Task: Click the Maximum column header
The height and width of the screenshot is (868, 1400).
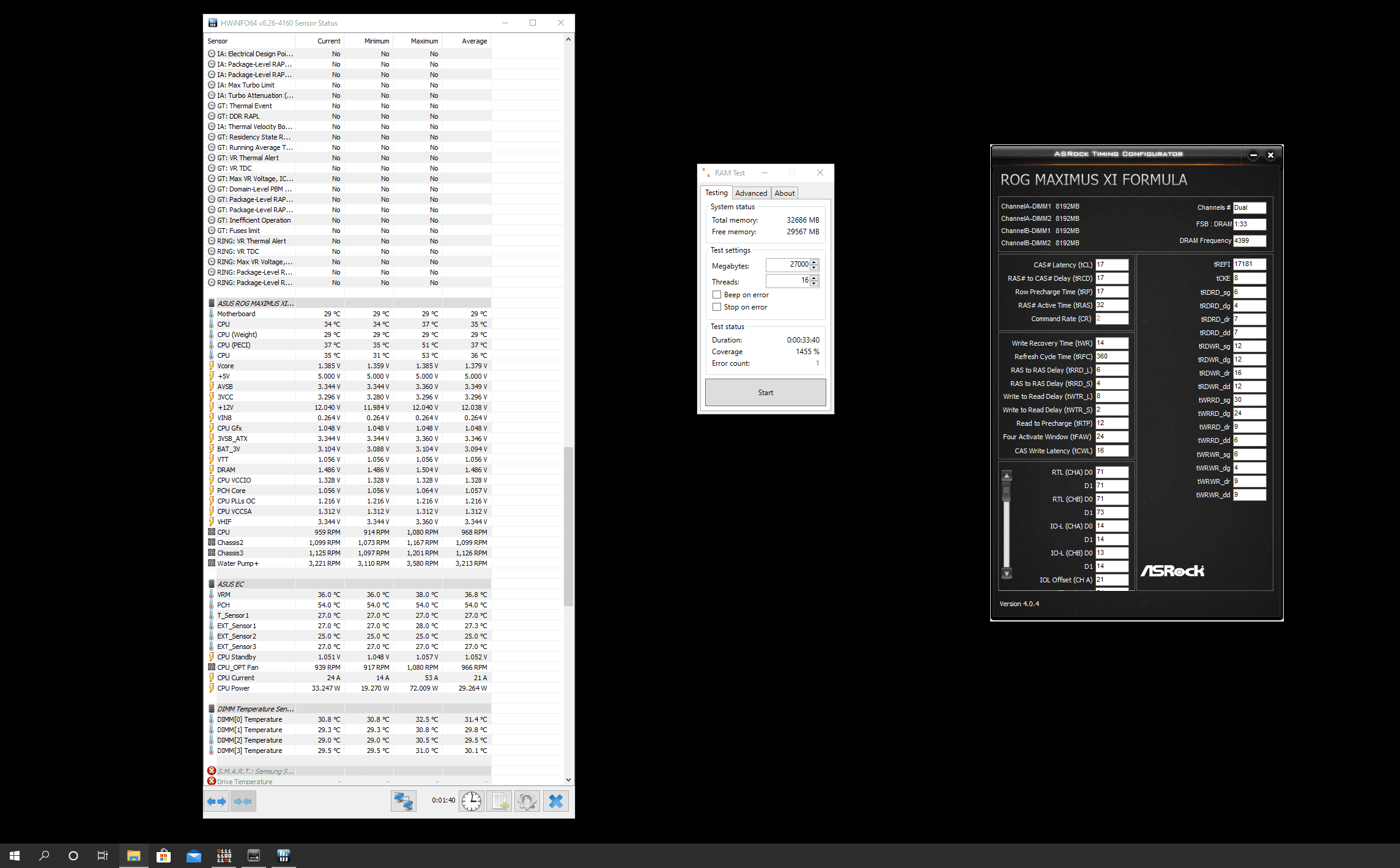Action: pyautogui.click(x=418, y=41)
